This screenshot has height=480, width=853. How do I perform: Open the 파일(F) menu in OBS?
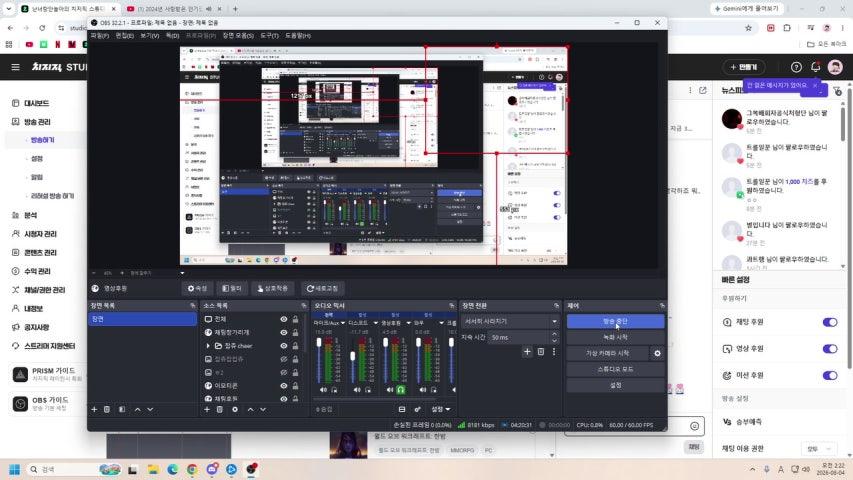coord(100,35)
